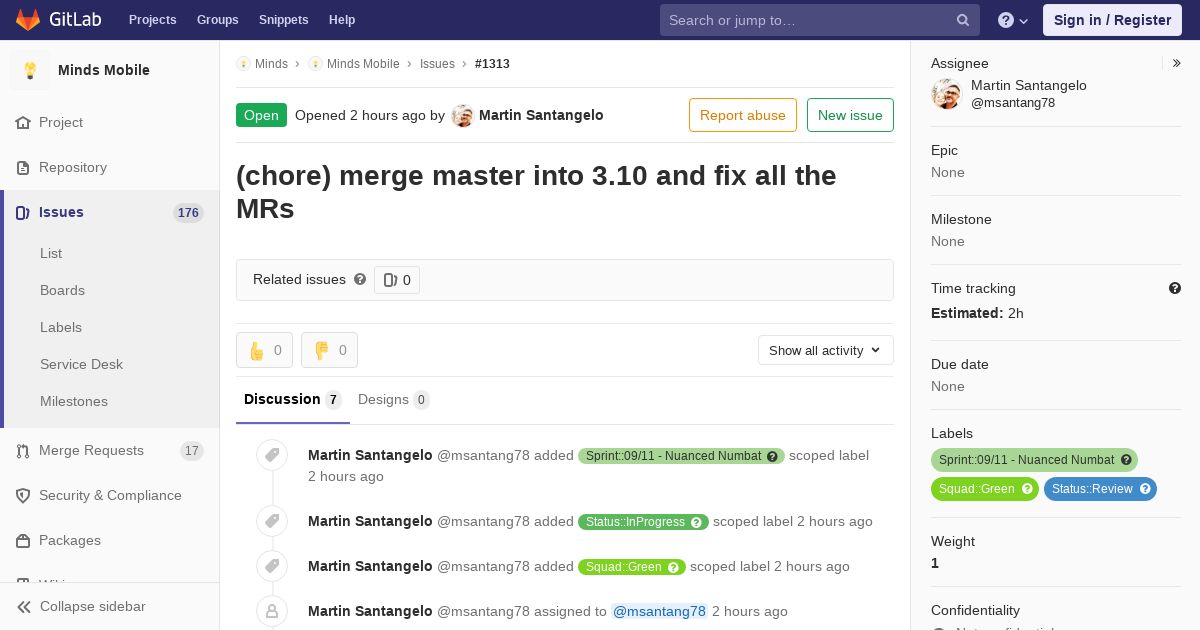Go to issue Boards

click(62, 290)
